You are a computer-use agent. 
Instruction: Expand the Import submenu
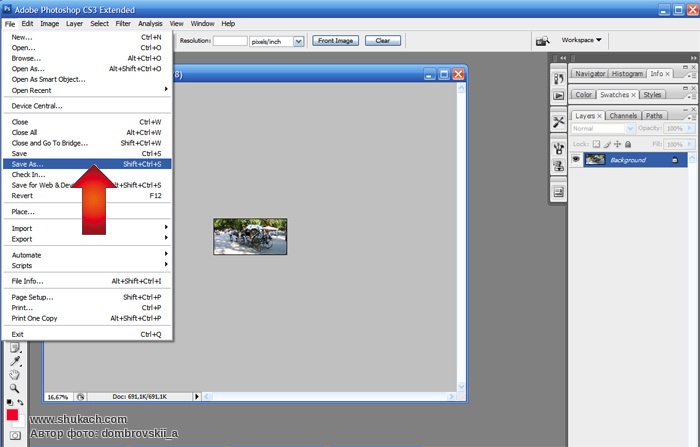[87, 228]
